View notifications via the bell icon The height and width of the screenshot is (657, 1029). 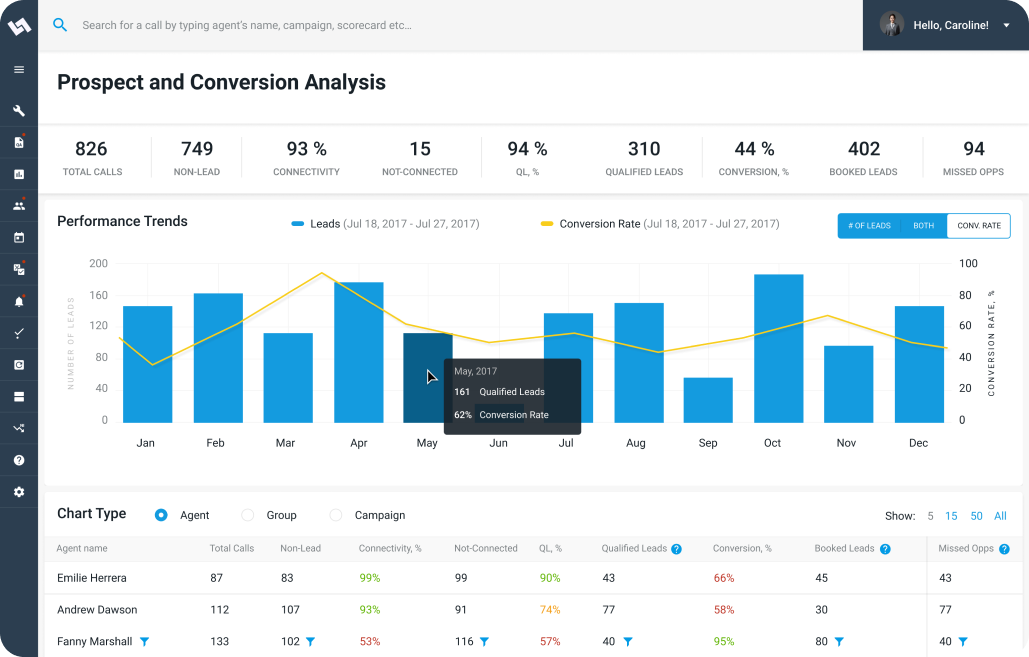(x=19, y=300)
